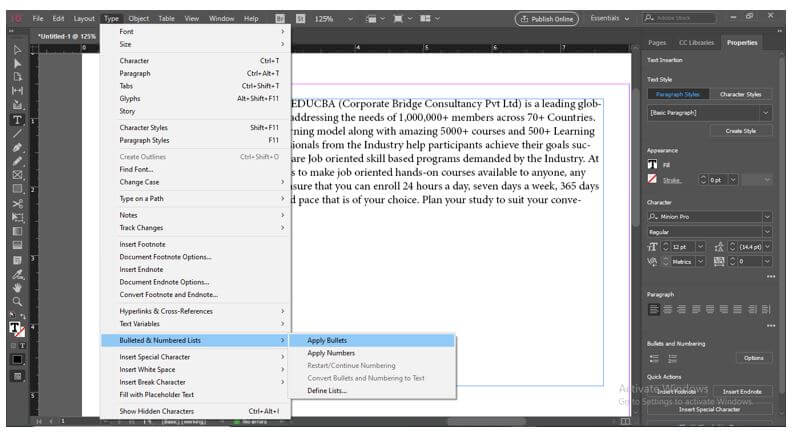Select the Pencil tool

pos(18,161)
